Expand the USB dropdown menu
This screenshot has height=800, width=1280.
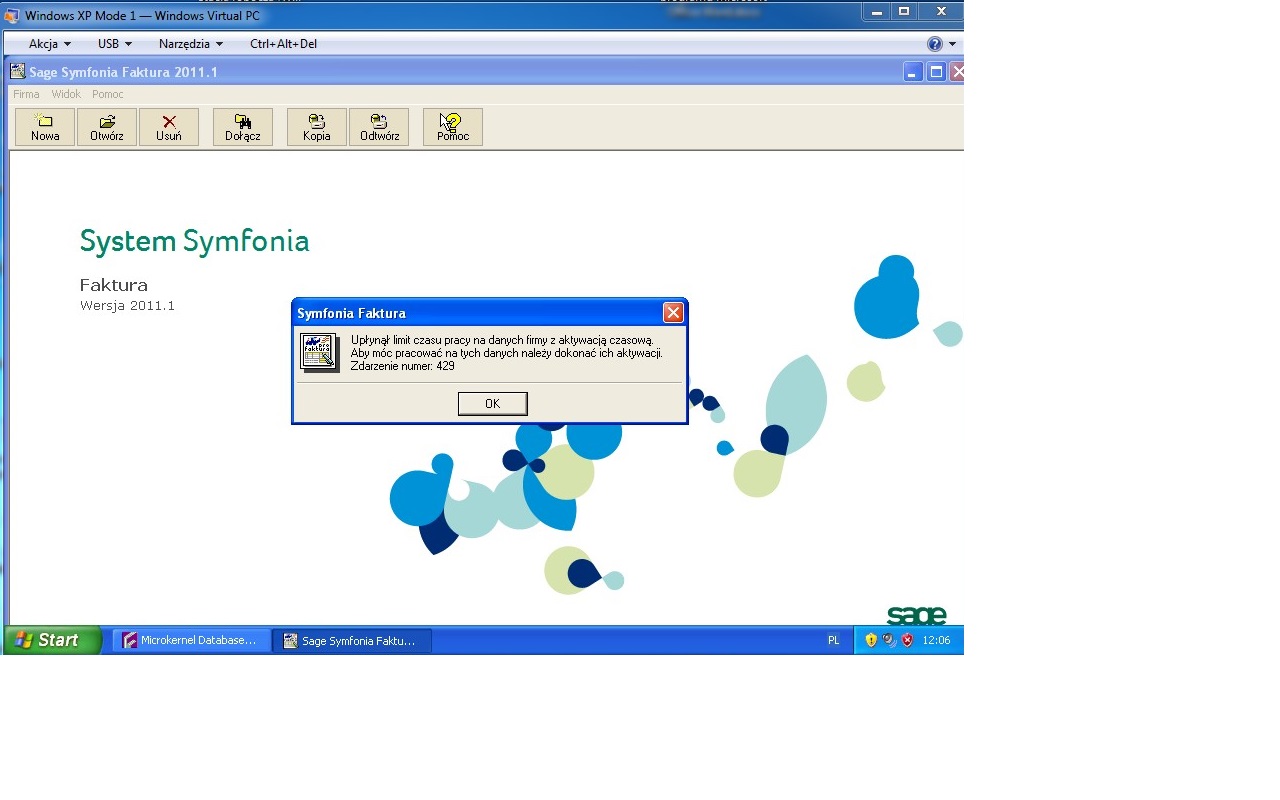point(115,44)
